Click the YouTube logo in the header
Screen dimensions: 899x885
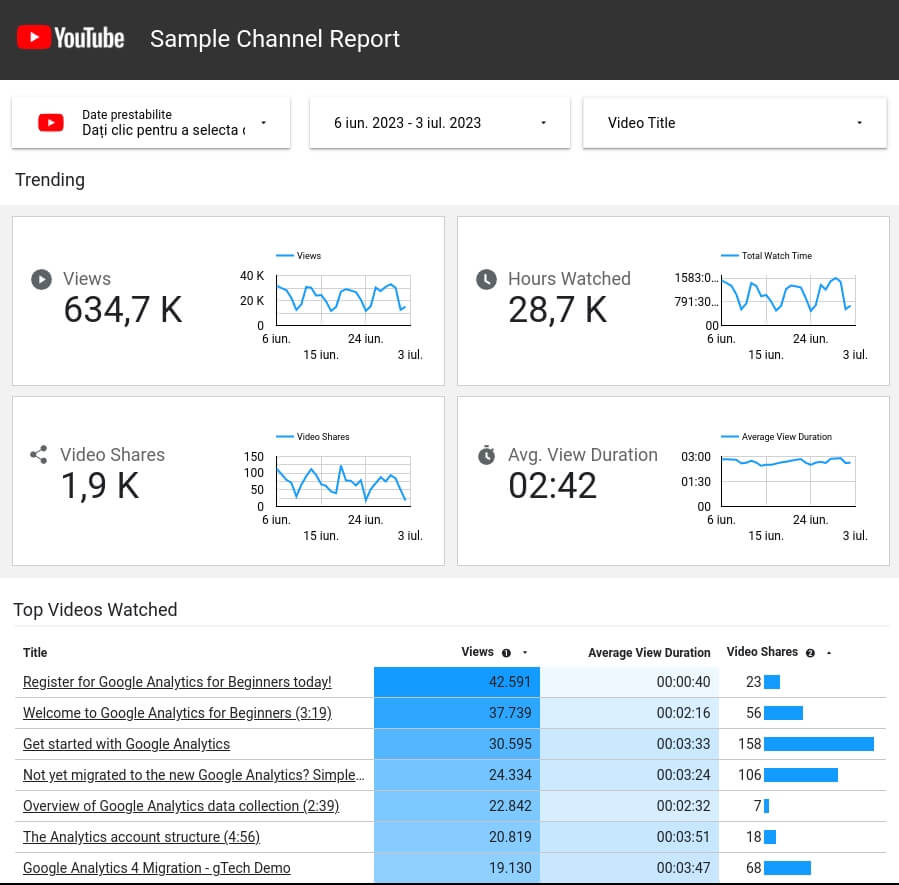pos(70,39)
